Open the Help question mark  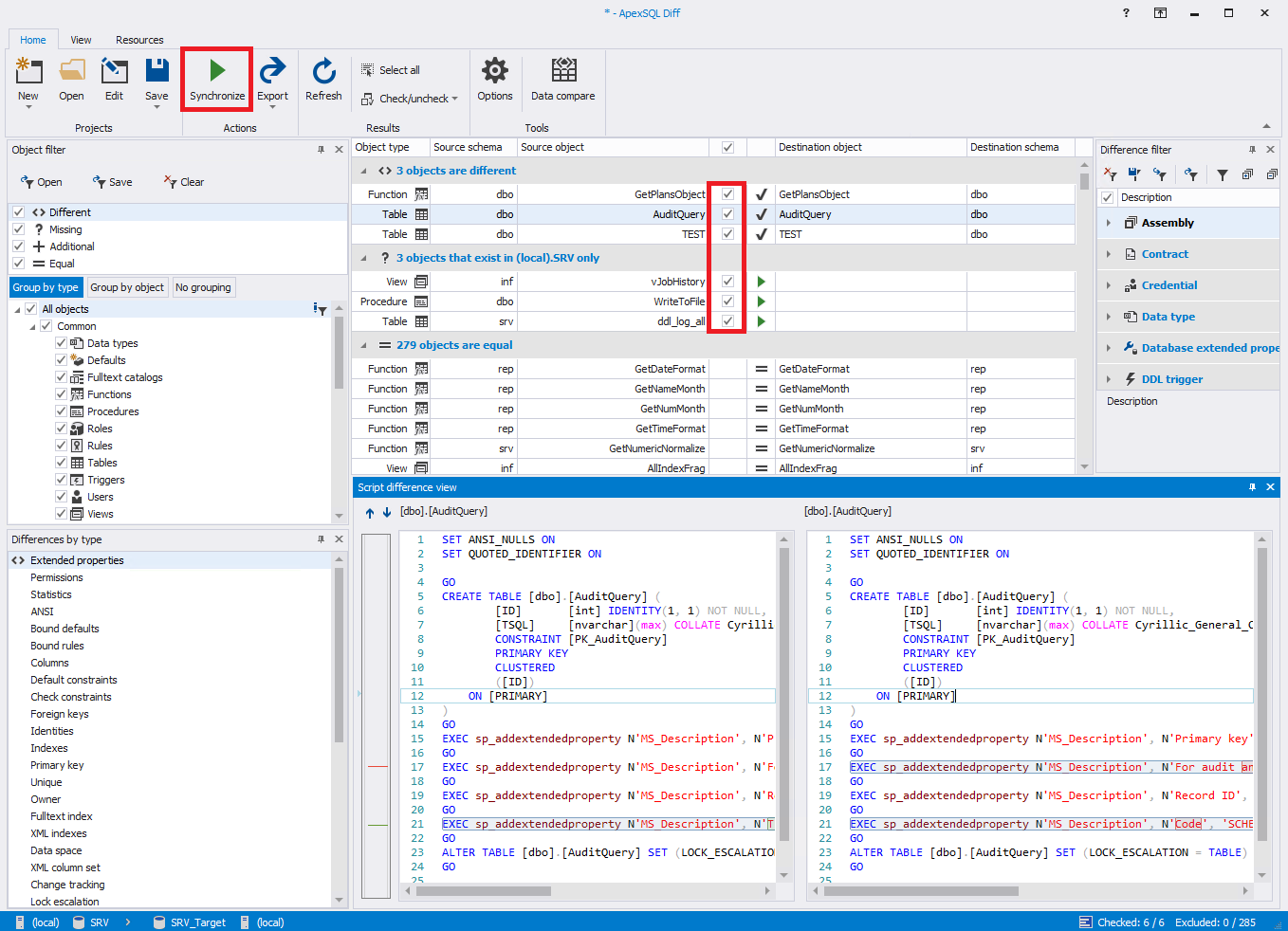coord(1126,13)
